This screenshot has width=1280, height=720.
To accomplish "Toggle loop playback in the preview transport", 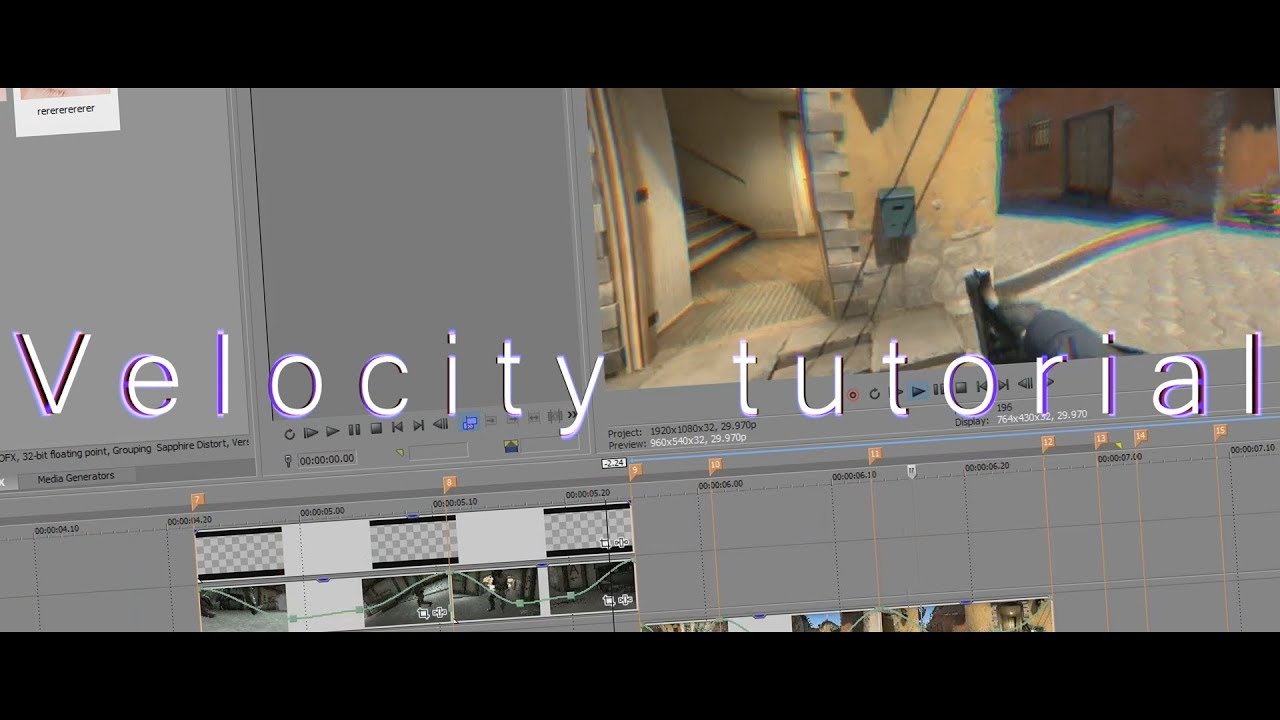I will (875, 394).
